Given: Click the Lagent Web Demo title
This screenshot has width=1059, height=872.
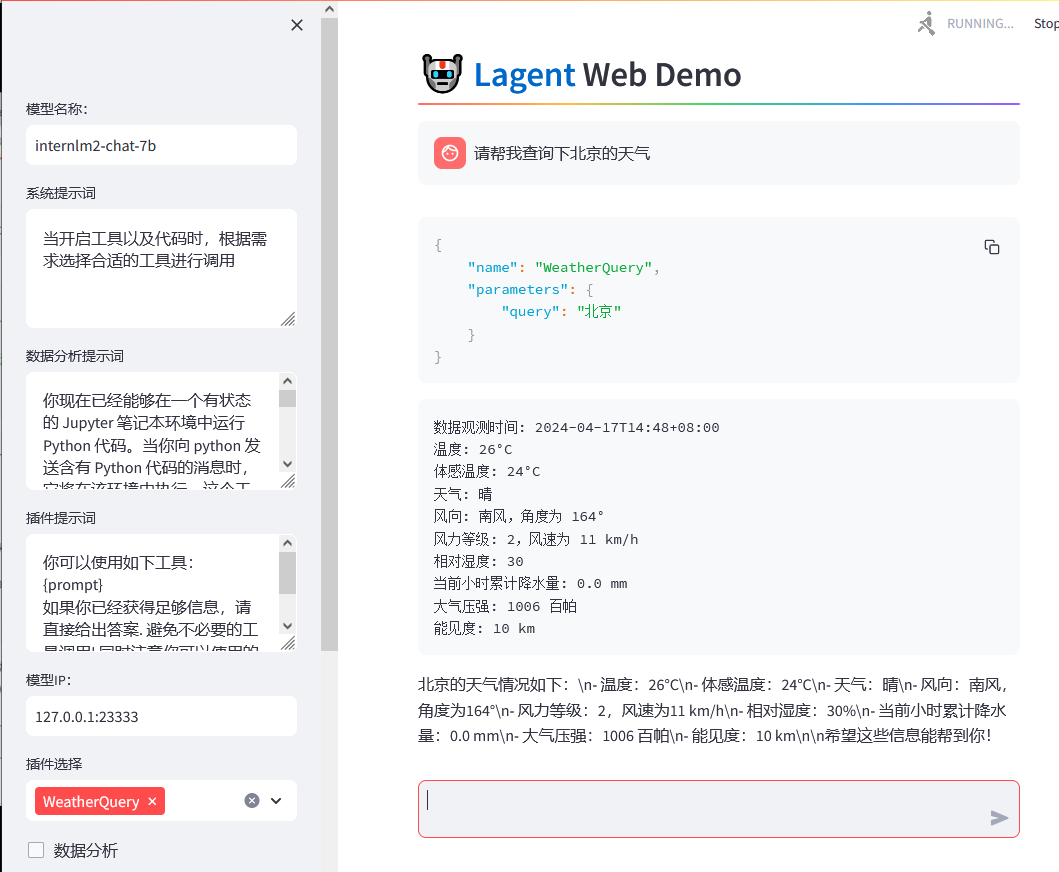Looking at the screenshot, I should click(x=607, y=74).
